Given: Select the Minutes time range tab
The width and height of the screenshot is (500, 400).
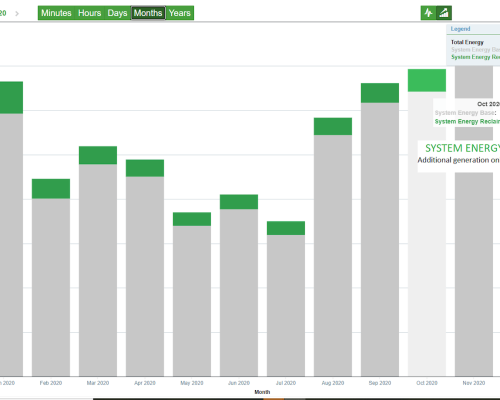Looking at the screenshot, I should 56,13.
